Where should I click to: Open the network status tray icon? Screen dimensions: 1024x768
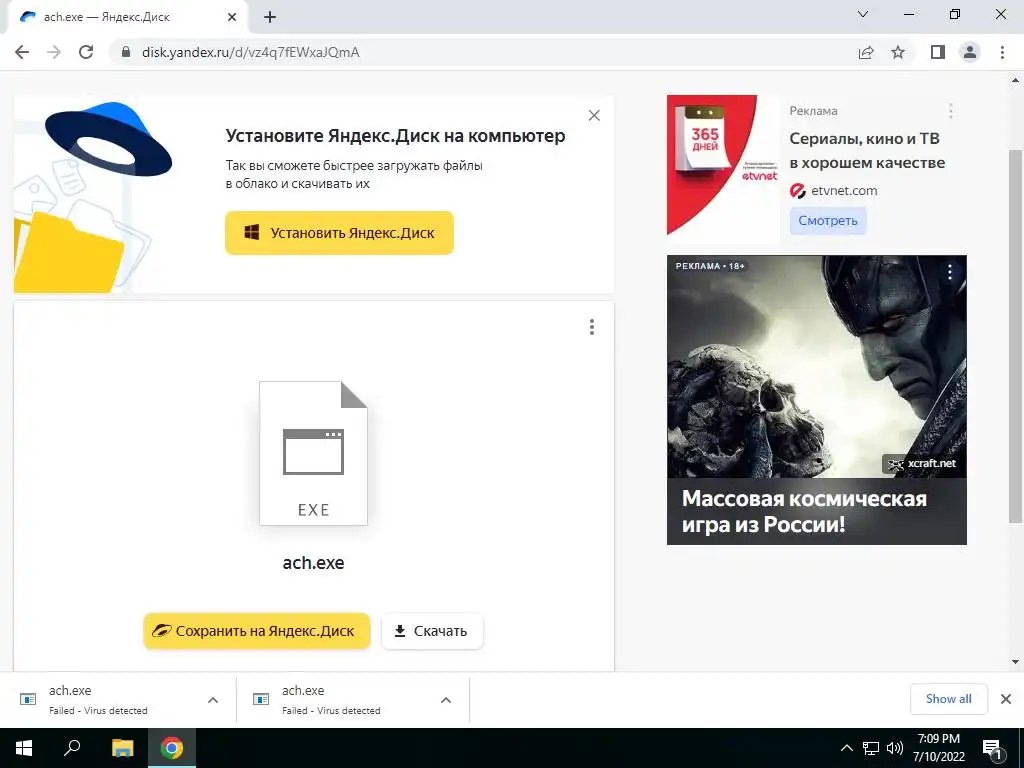click(x=871, y=748)
